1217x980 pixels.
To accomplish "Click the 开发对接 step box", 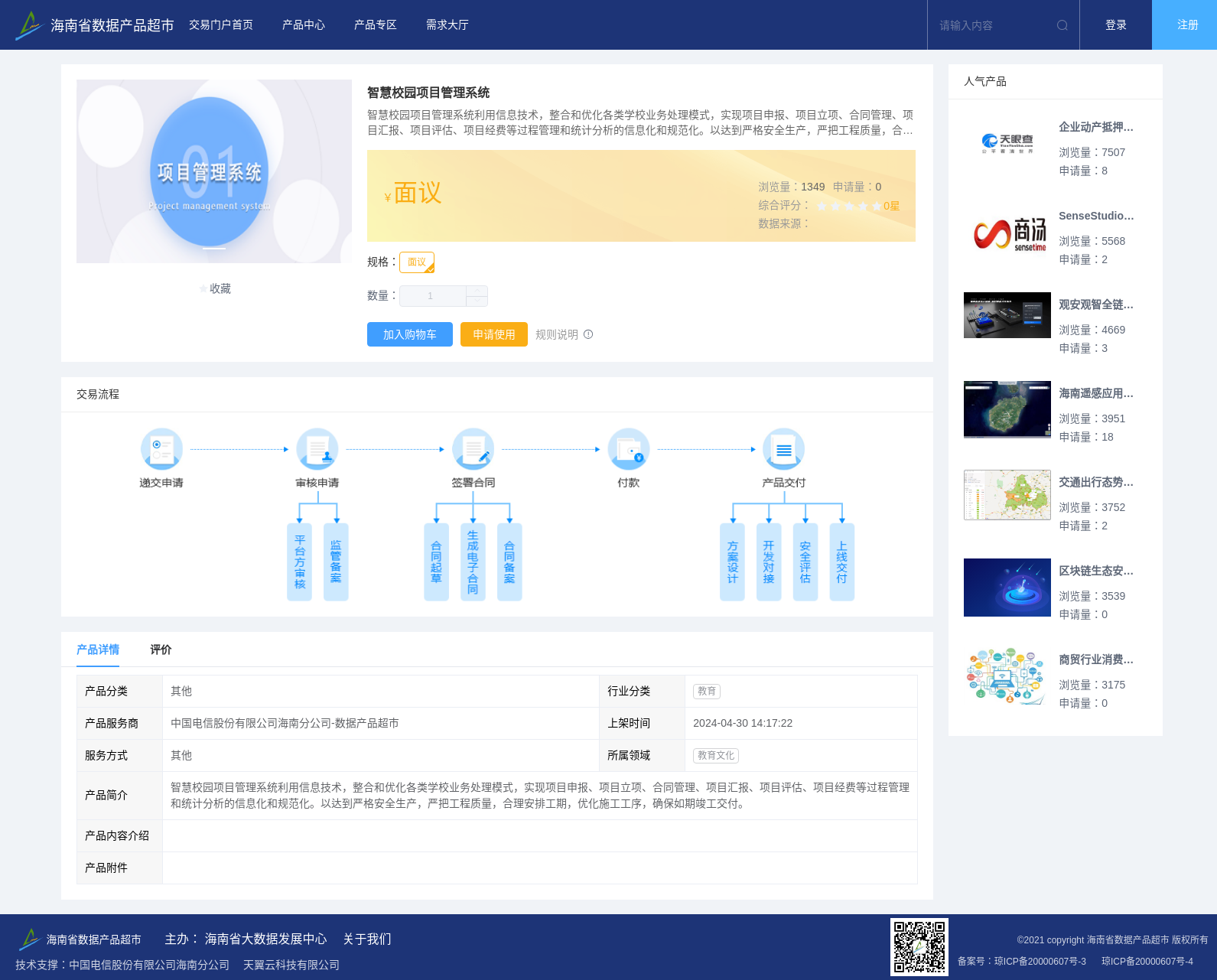I will (x=769, y=562).
